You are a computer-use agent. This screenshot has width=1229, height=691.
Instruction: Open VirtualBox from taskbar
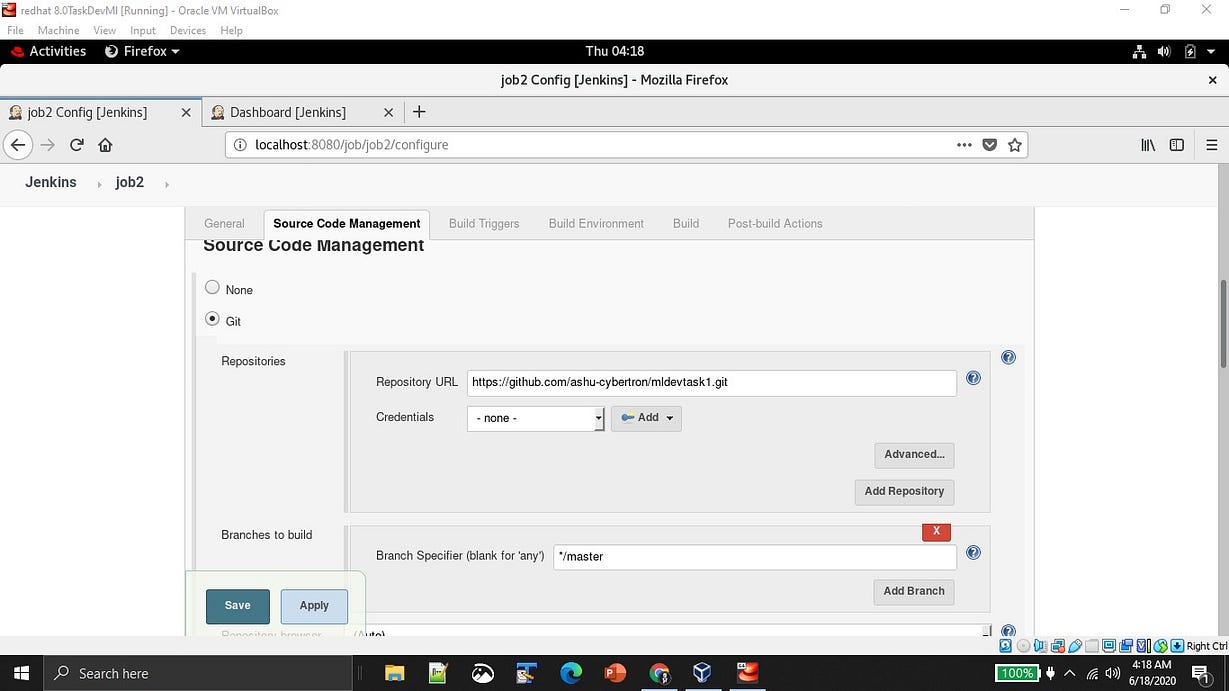coord(703,673)
